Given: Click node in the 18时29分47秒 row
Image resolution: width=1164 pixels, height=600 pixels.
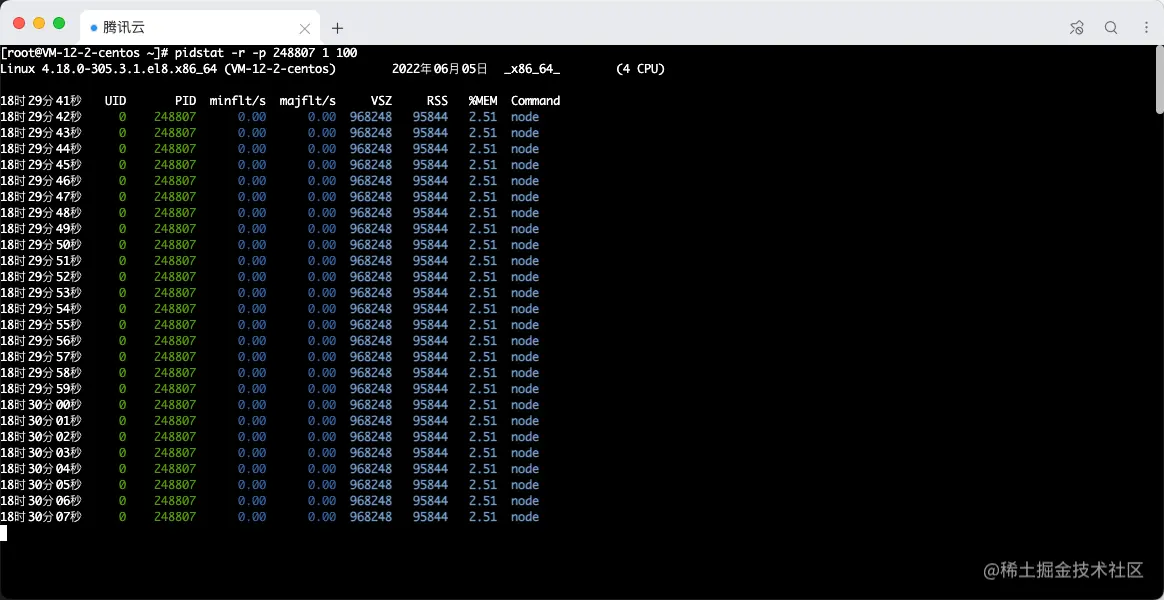Looking at the screenshot, I should coord(525,197).
